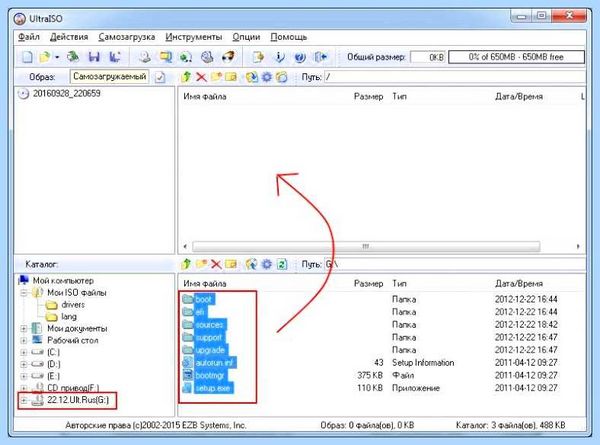
Task: Click the Save As toolbar icon
Action: pyautogui.click(x=115, y=57)
